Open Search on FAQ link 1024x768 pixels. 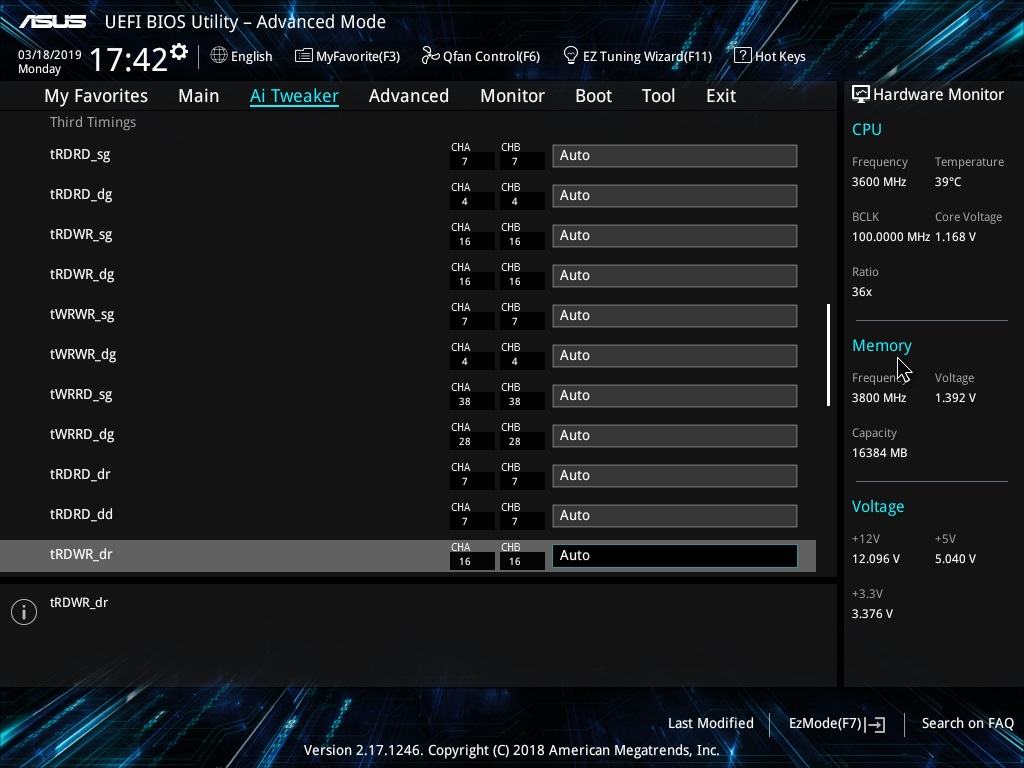[x=967, y=723]
